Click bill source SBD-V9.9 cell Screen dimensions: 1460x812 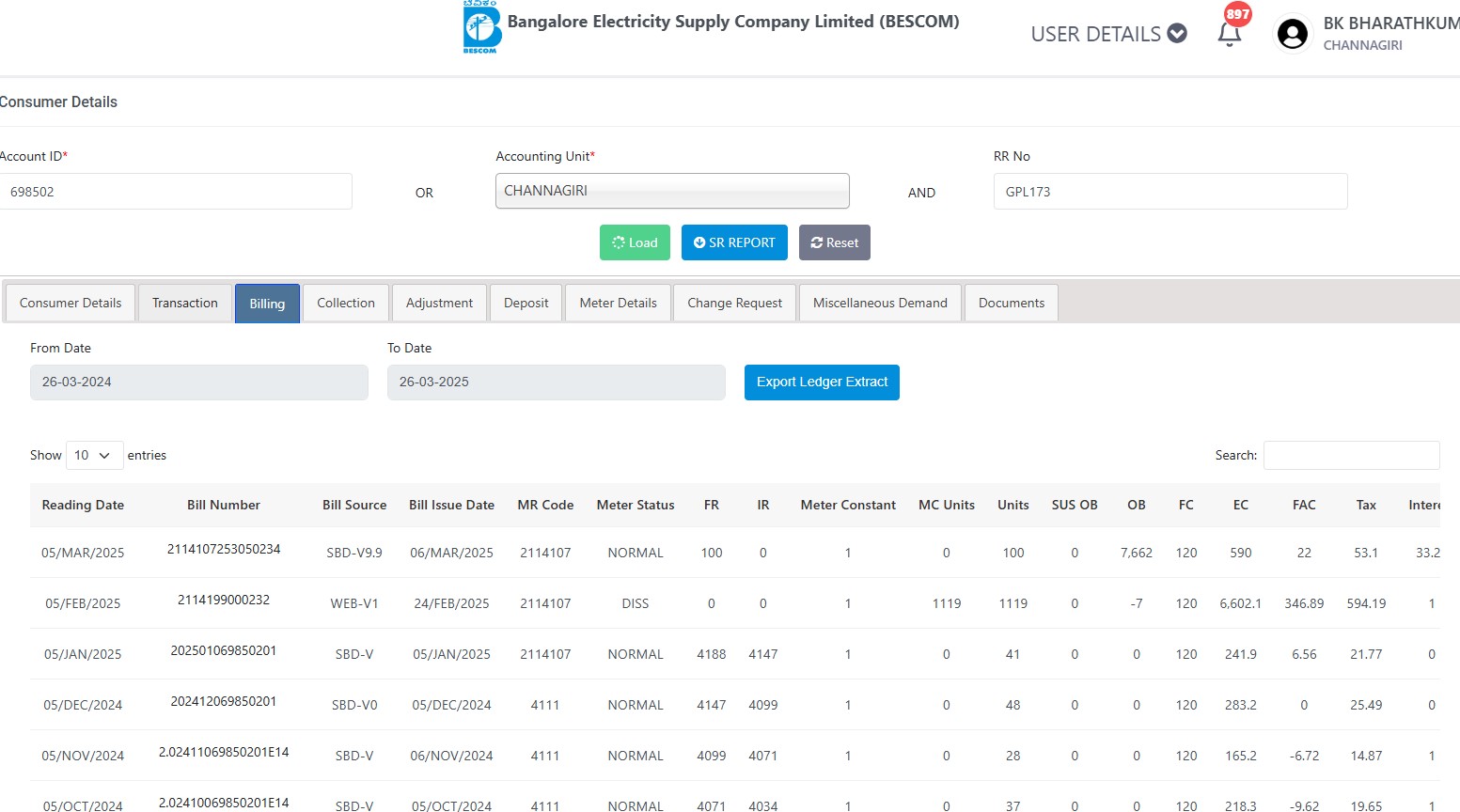[354, 553]
